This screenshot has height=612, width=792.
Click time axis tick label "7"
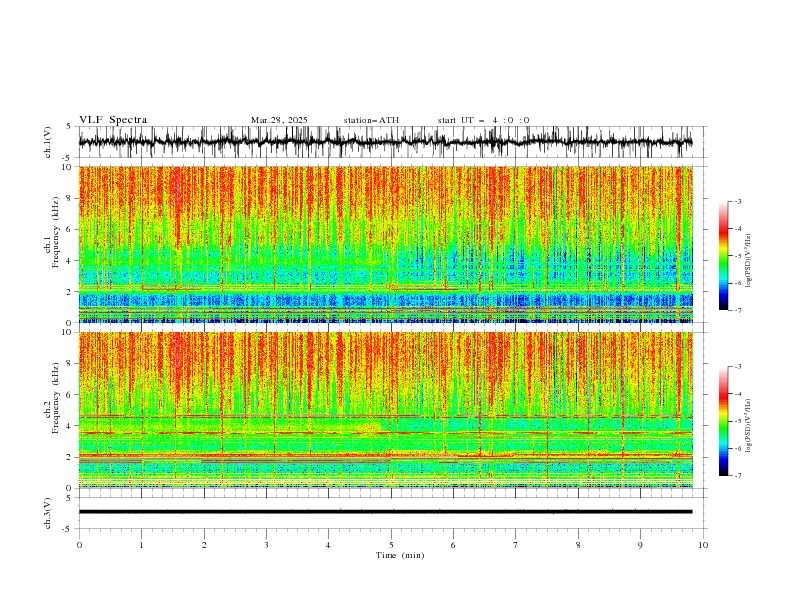(x=516, y=545)
